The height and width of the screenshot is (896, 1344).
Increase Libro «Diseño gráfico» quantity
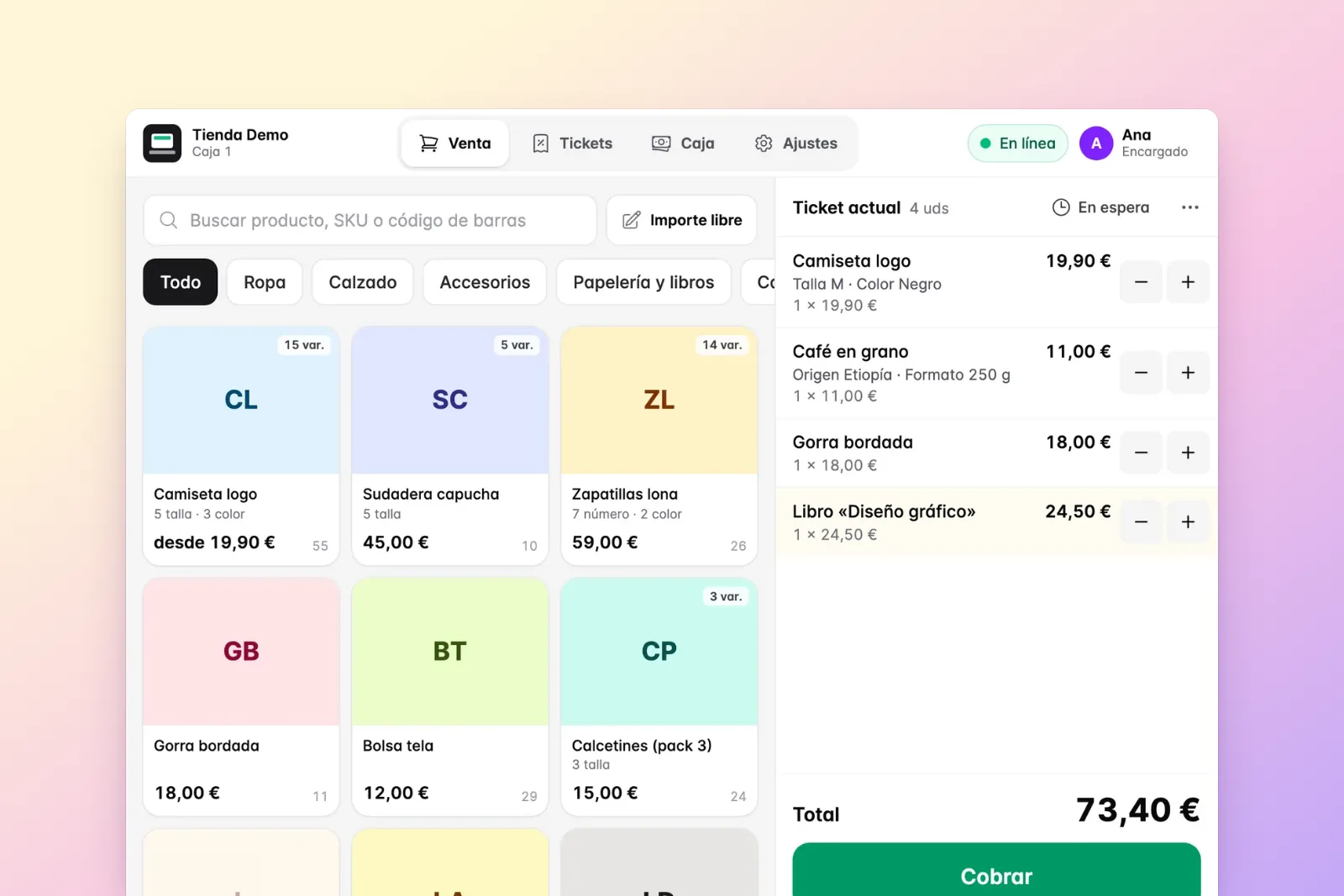pyautogui.click(x=1188, y=521)
